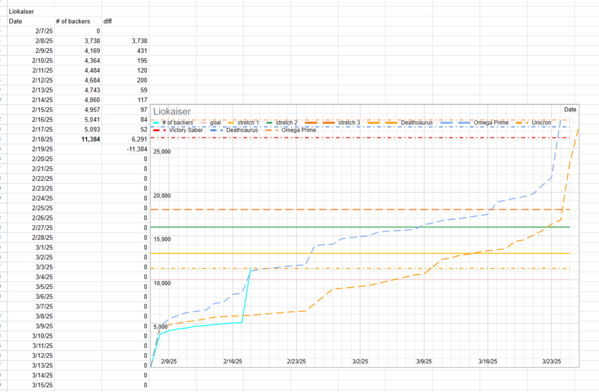The height and width of the screenshot is (392, 599).
Task: Select the 20,000 y-axis label on chart
Action: tap(162, 196)
